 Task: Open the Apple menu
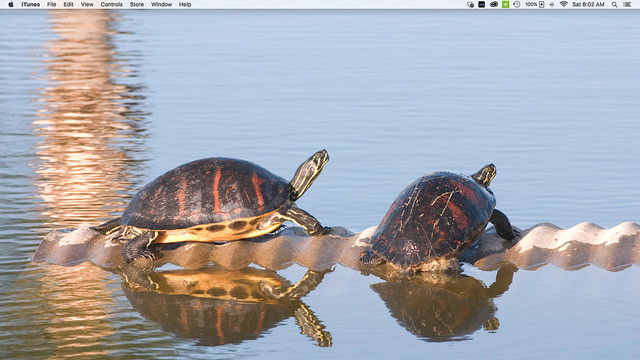(x=11, y=4)
